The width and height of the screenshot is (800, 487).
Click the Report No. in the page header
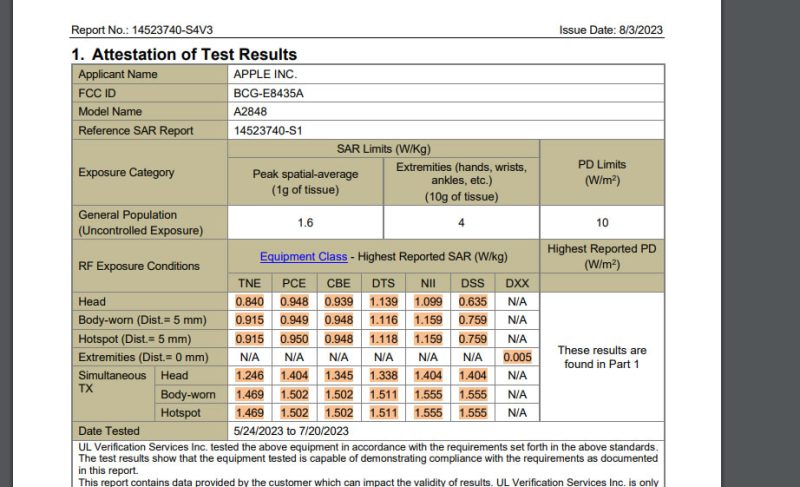point(142,30)
